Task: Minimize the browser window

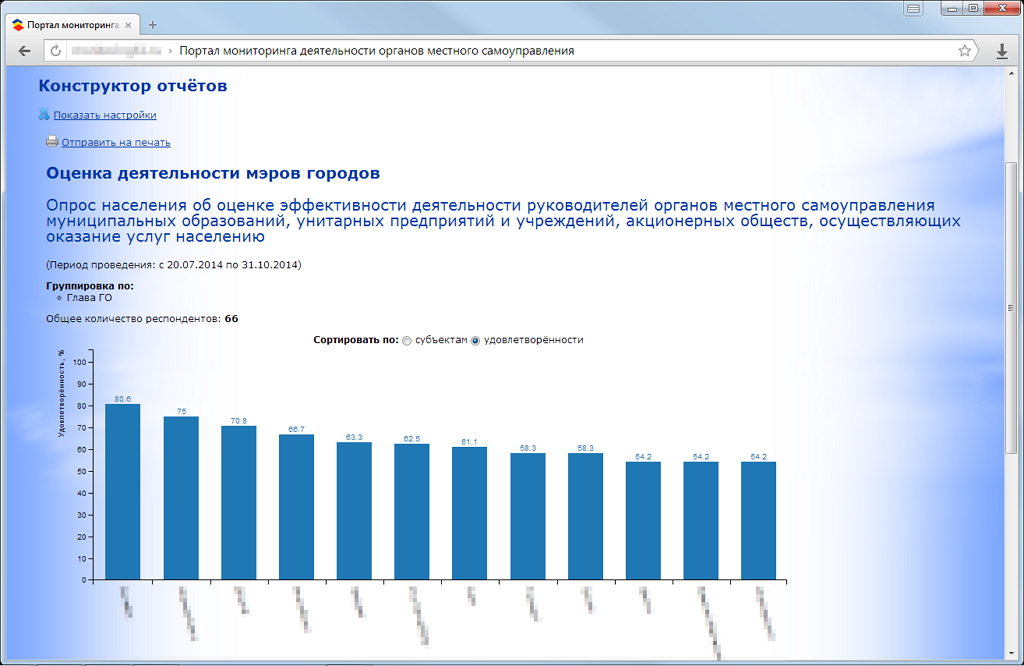Action: [952, 8]
